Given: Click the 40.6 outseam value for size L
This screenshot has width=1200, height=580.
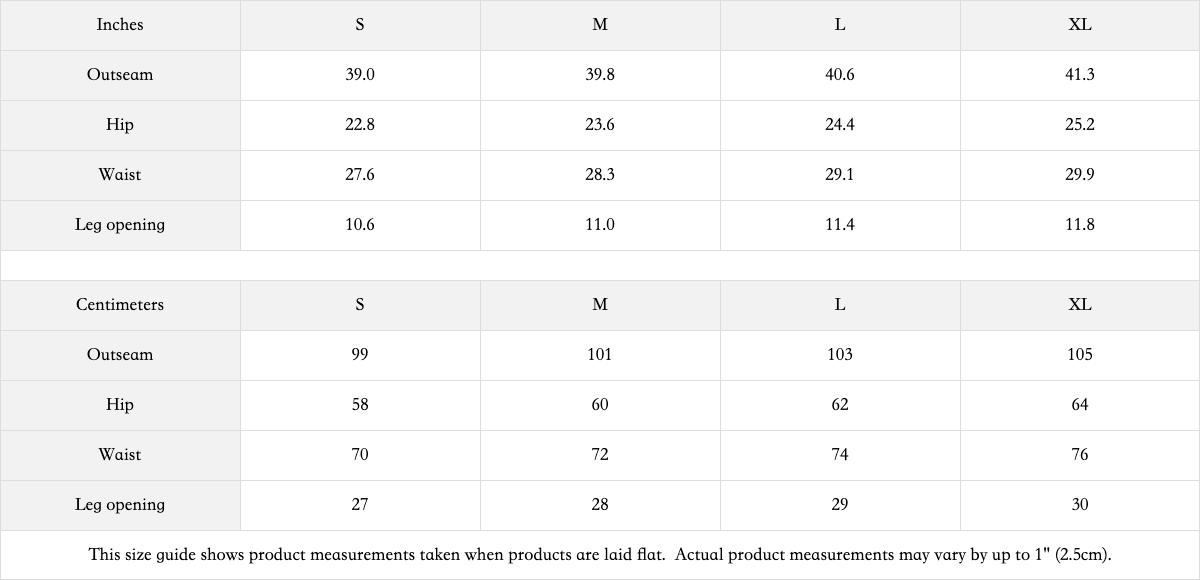Looking at the screenshot, I should (x=840, y=75).
